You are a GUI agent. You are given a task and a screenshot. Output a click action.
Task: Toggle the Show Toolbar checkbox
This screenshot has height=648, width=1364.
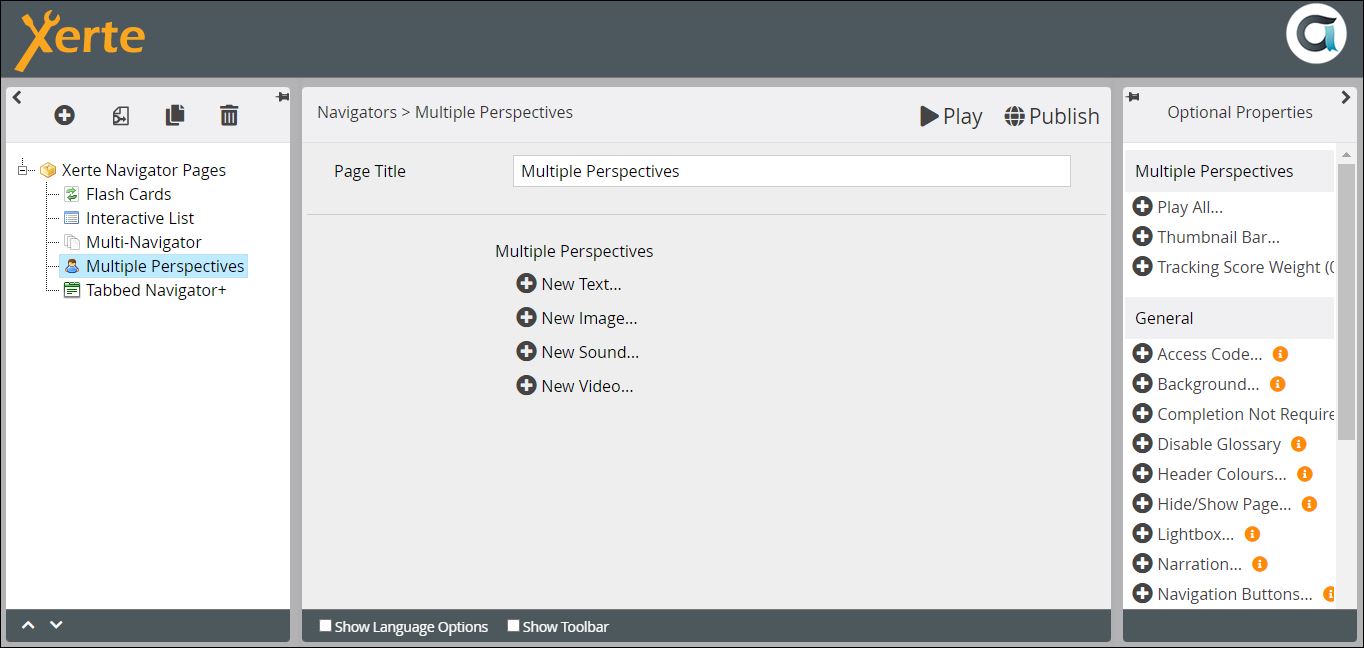click(x=513, y=626)
